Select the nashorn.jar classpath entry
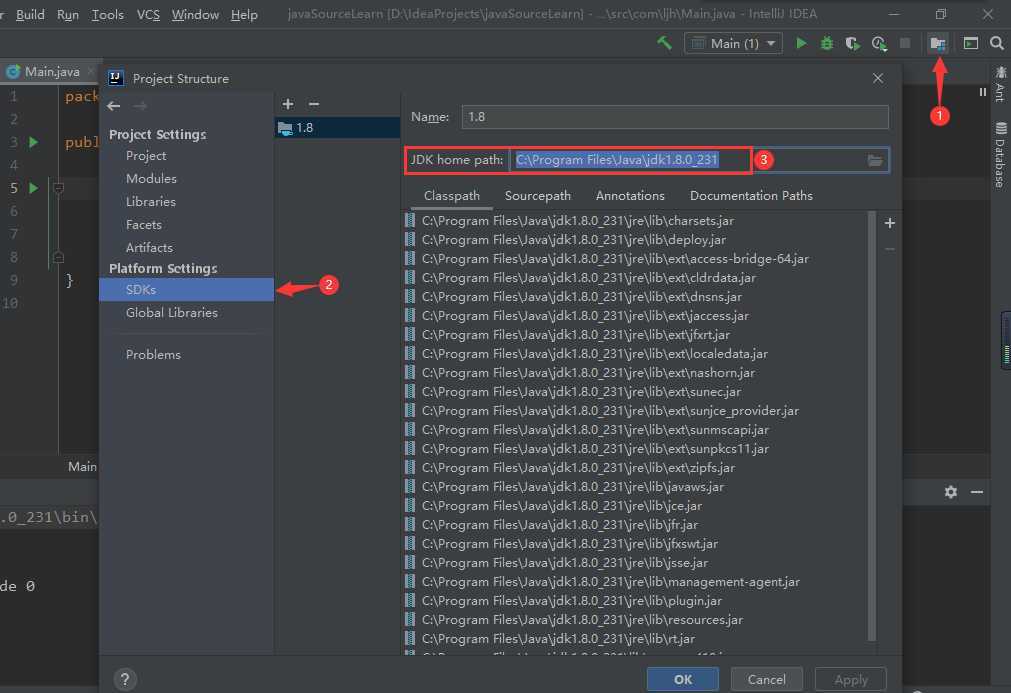The width and height of the screenshot is (1011, 693). pos(588,373)
